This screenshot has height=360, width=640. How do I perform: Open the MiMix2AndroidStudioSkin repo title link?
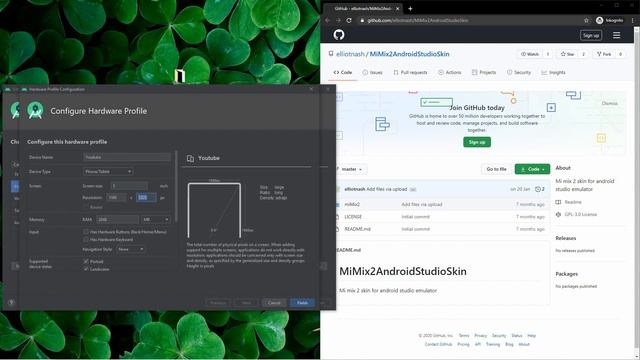pos(409,54)
